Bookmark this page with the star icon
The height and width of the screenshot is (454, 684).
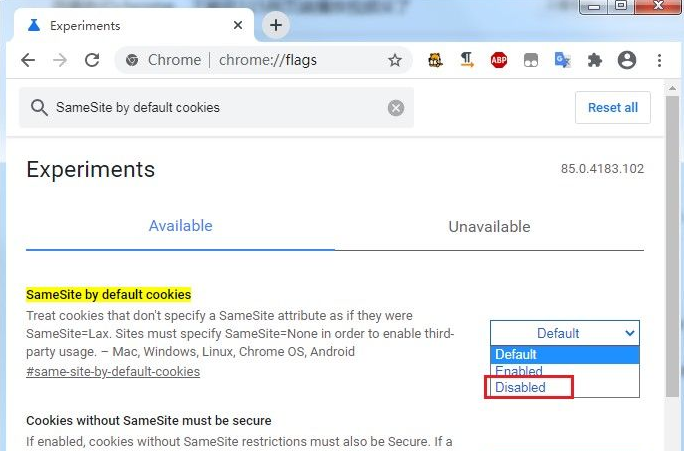click(395, 60)
